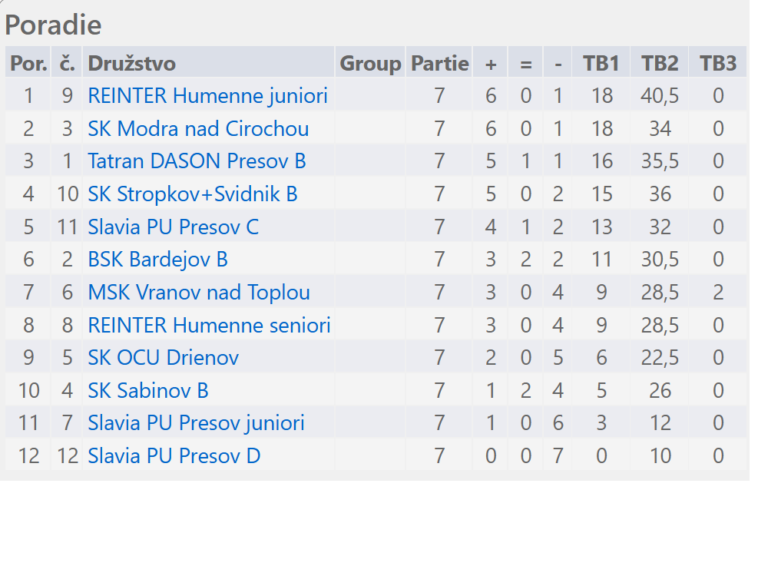Select the Poradie section heading

53,24
